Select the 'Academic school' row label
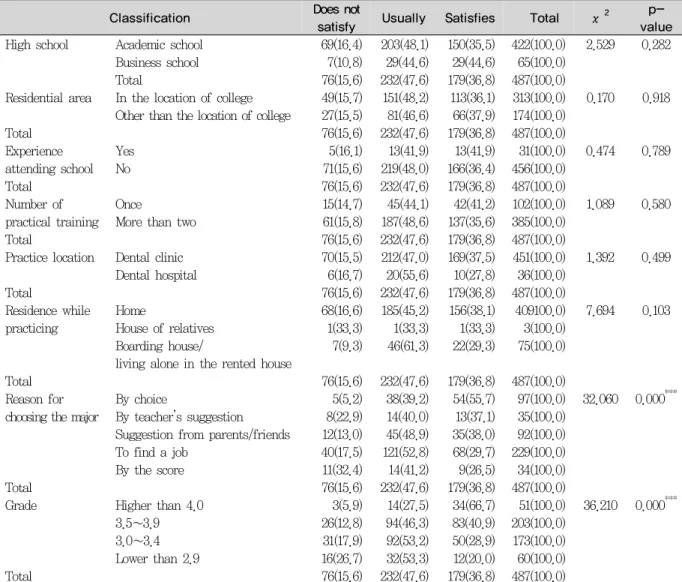 (159, 45)
